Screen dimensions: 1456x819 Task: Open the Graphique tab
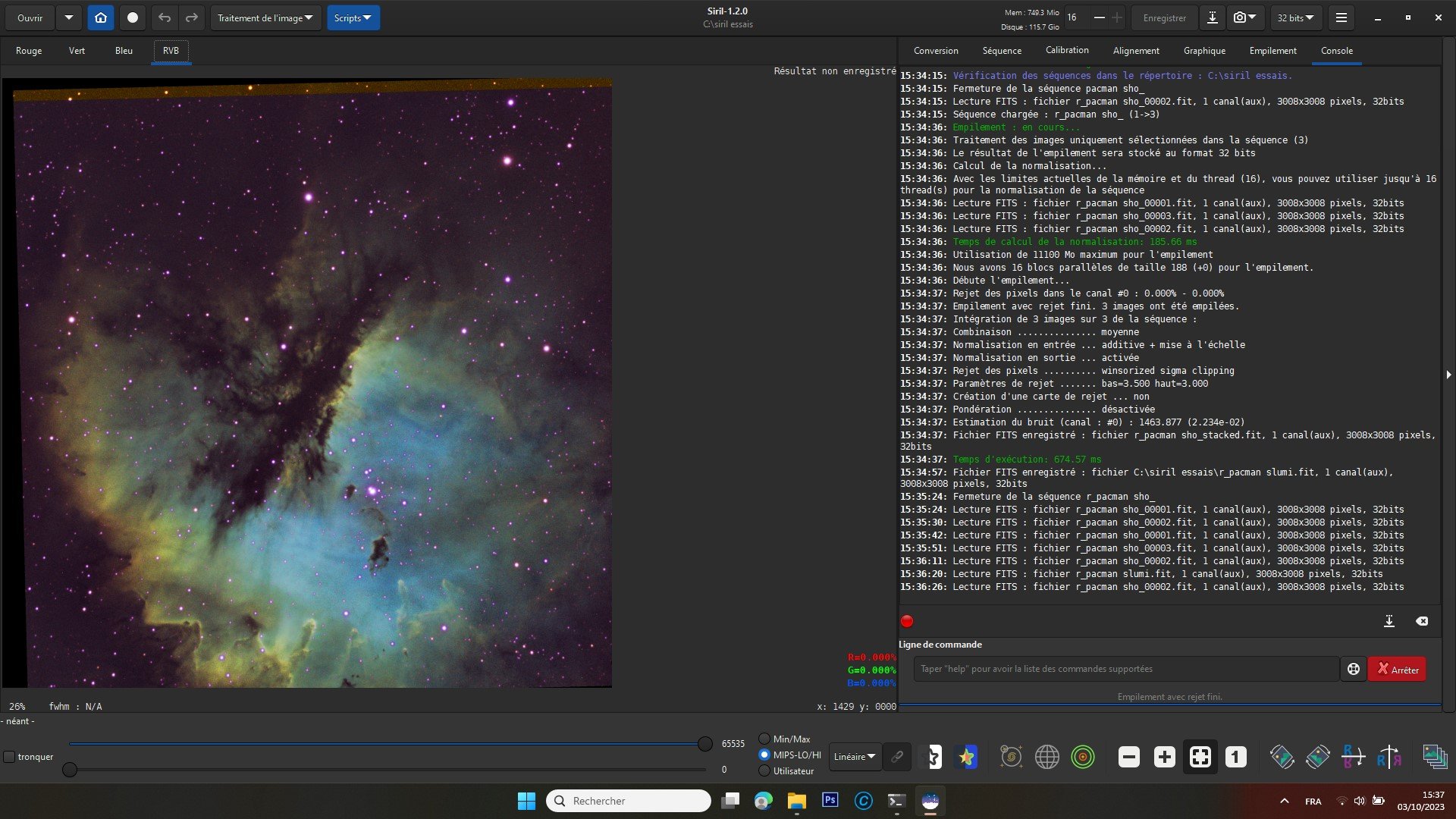pyautogui.click(x=1204, y=51)
